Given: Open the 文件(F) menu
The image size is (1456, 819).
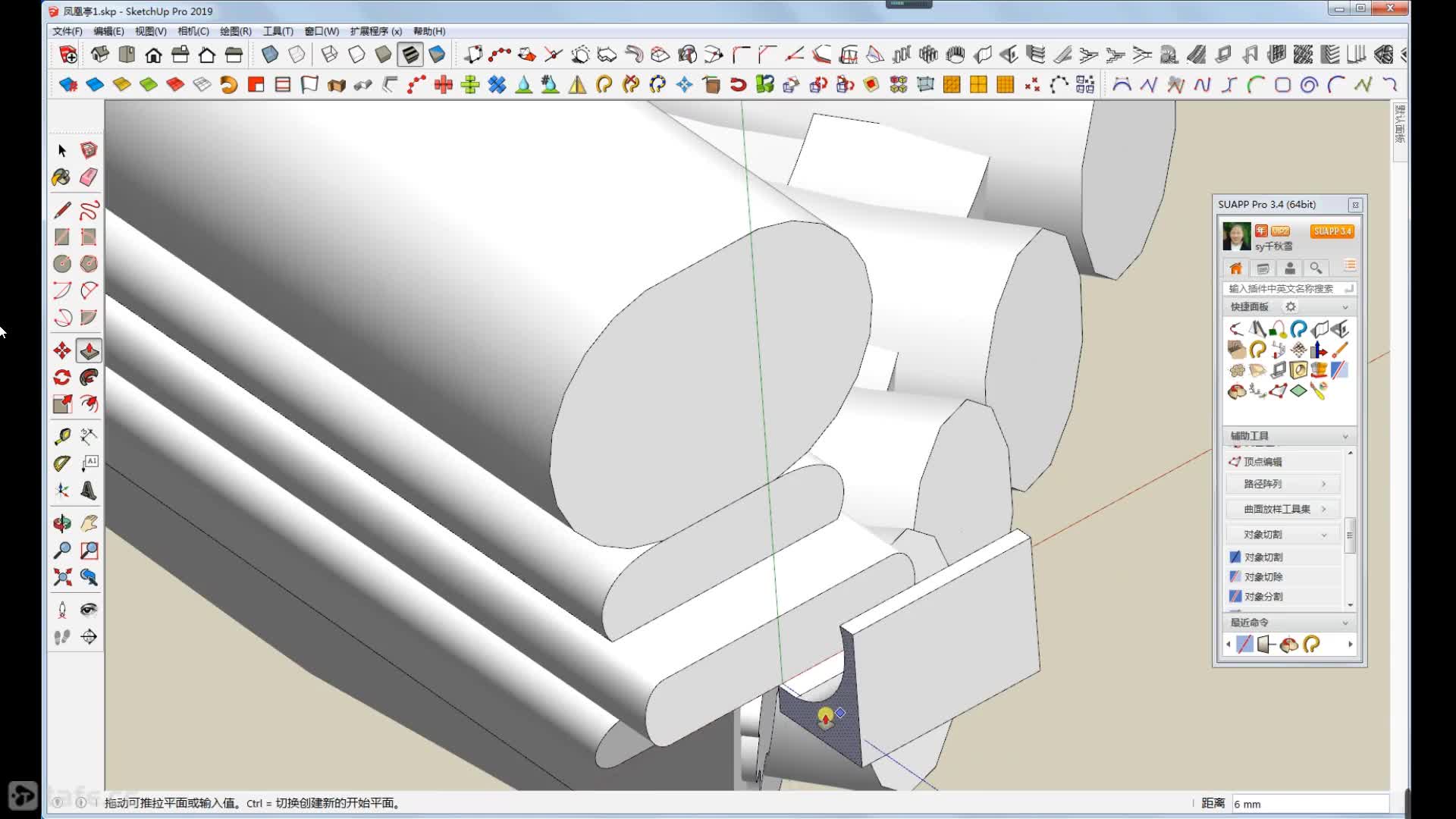Looking at the screenshot, I should tap(67, 31).
